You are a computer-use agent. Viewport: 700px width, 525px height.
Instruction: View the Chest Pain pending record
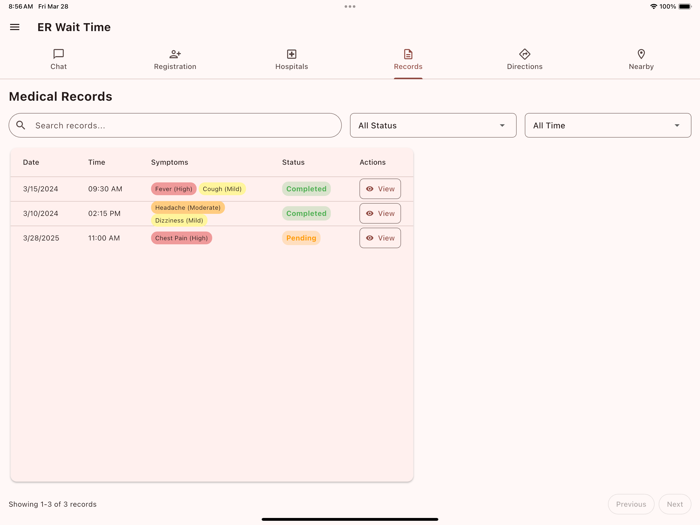click(380, 238)
